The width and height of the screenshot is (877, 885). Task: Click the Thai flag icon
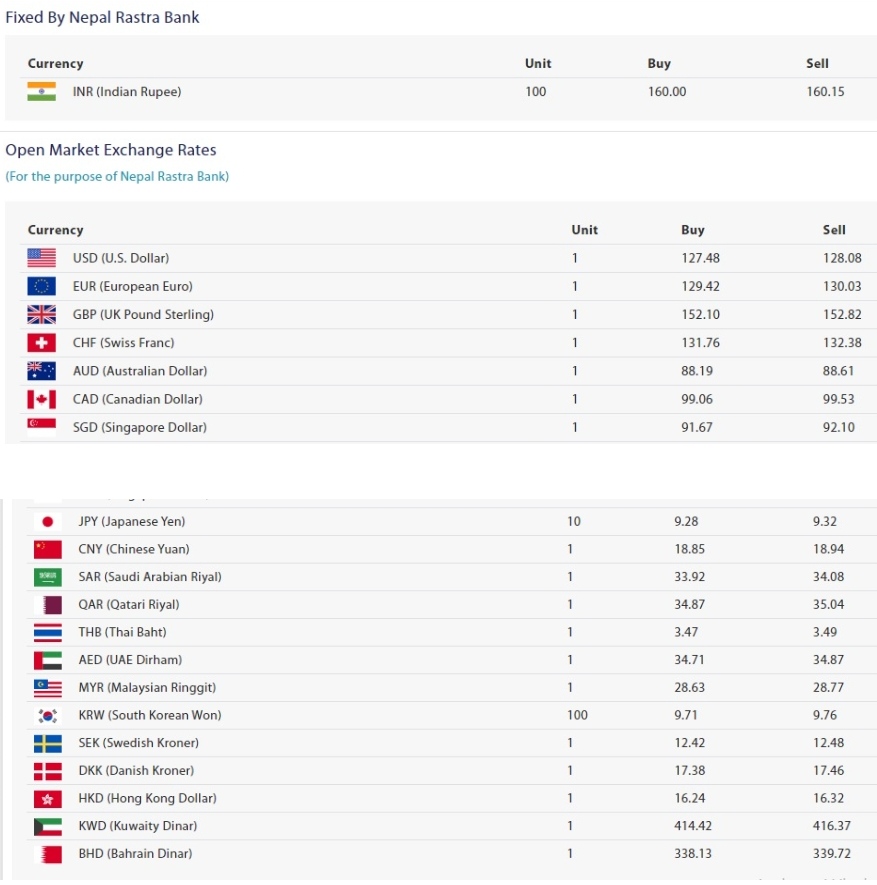(x=47, y=632)
